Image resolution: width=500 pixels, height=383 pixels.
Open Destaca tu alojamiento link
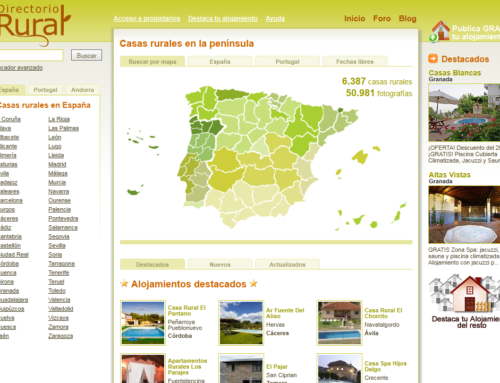point(223,19)
